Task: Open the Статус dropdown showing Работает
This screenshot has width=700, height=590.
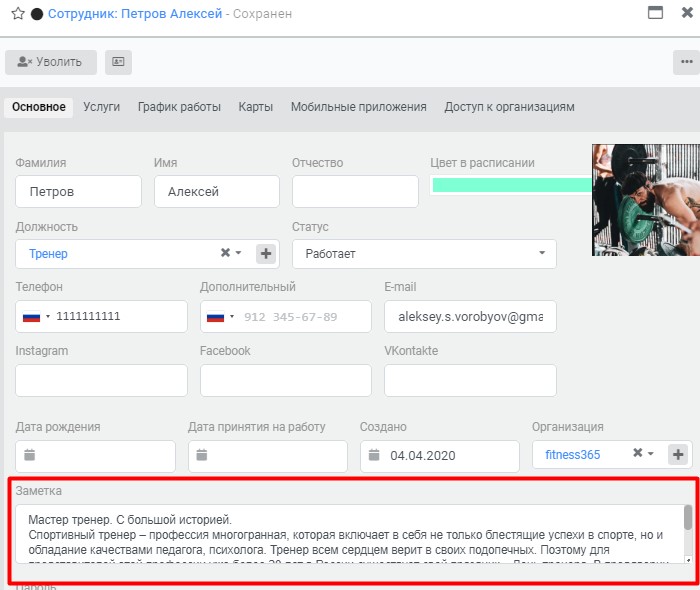Action: [425, 254]
